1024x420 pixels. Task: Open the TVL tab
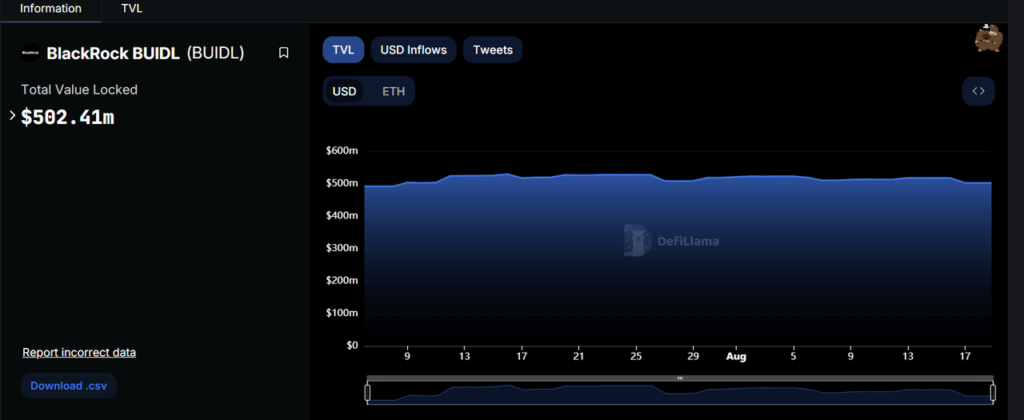coord(131,9)
